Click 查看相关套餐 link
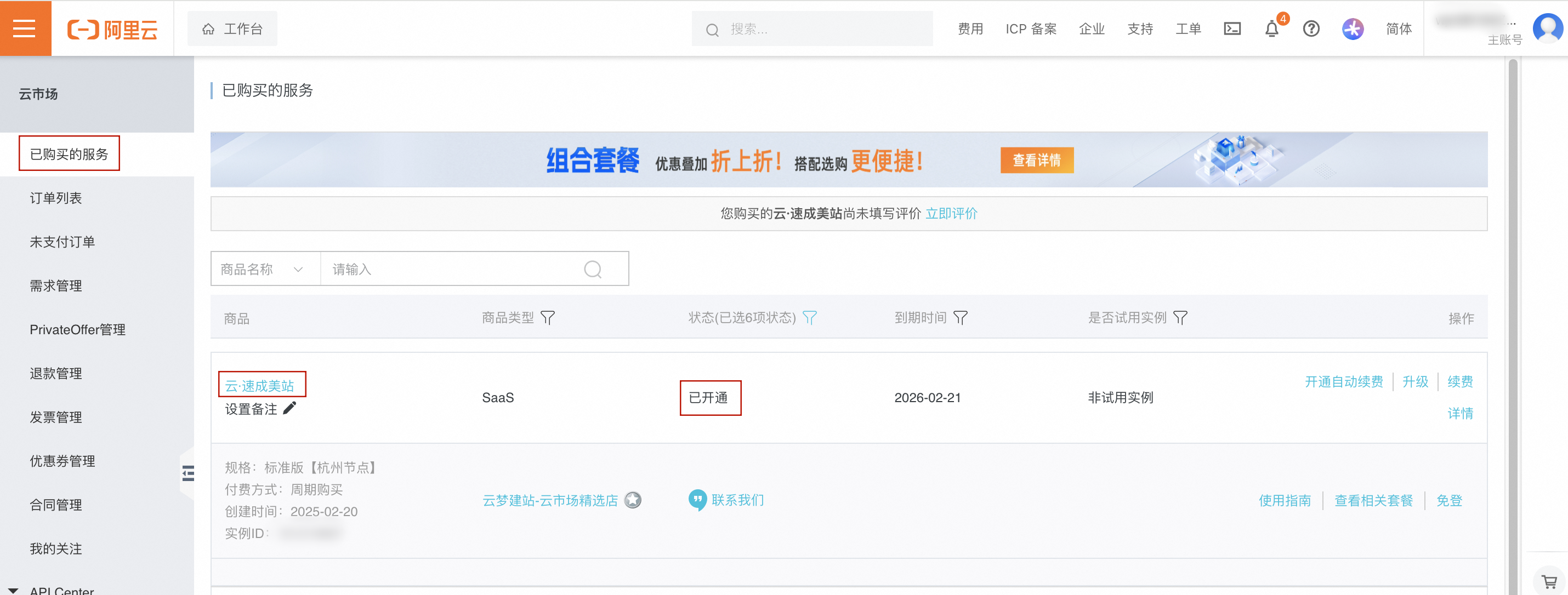The width and height of the screenshot is (1568, 595). (x=1373, y=500)
